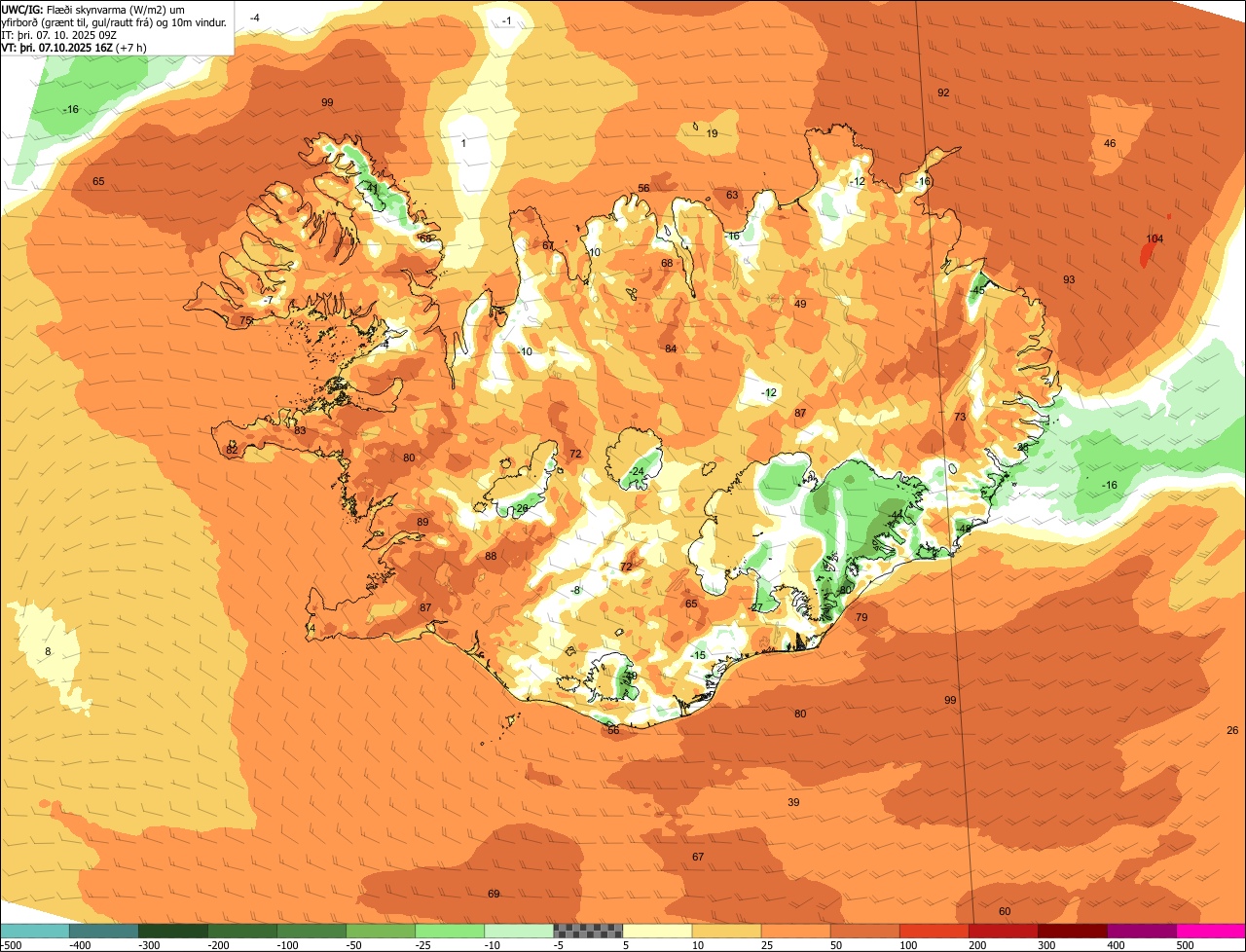Viewport: 1246px width, 952px height.
Task: Select the orange swatch between 25 and 50
Action: coord(795,931)
